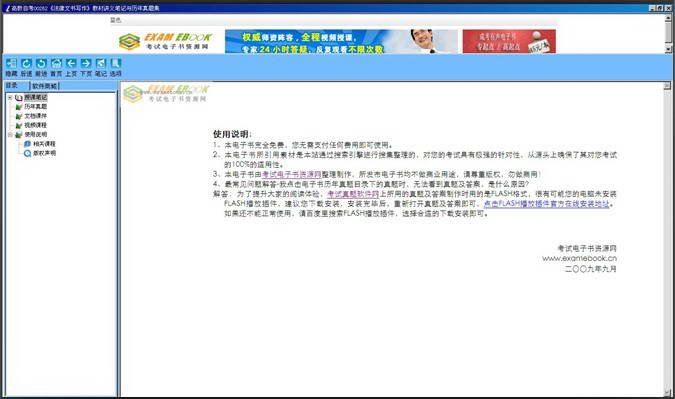Viewport: 675px width, 399px height.
Task: Click the 前进 (forward) toolbar icon
Action: (x=41, y=64)
